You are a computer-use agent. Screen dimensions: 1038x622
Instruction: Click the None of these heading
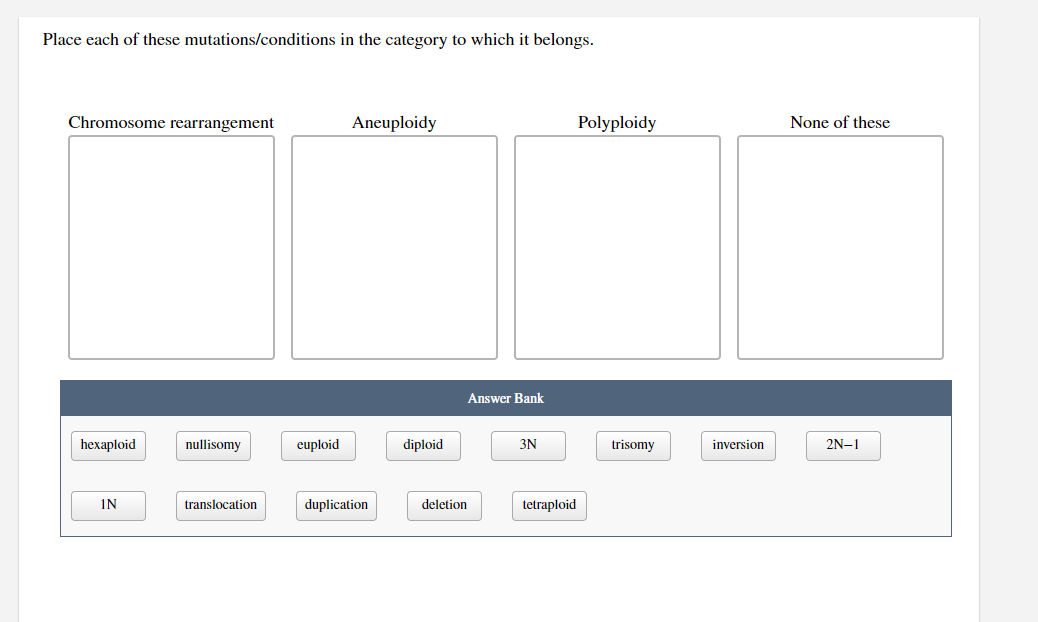840,122
